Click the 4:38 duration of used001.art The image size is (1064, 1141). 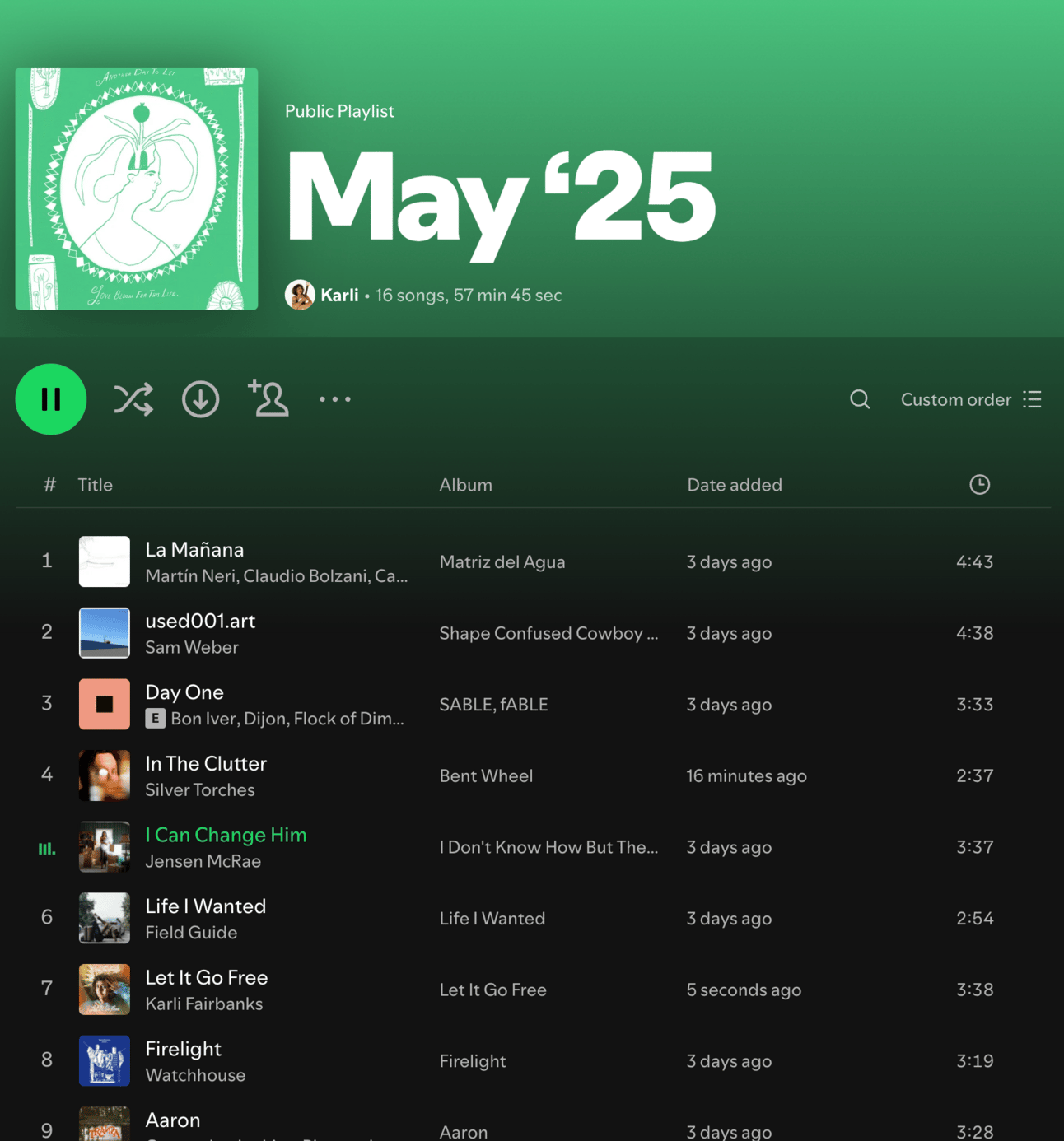click(975, 633)
